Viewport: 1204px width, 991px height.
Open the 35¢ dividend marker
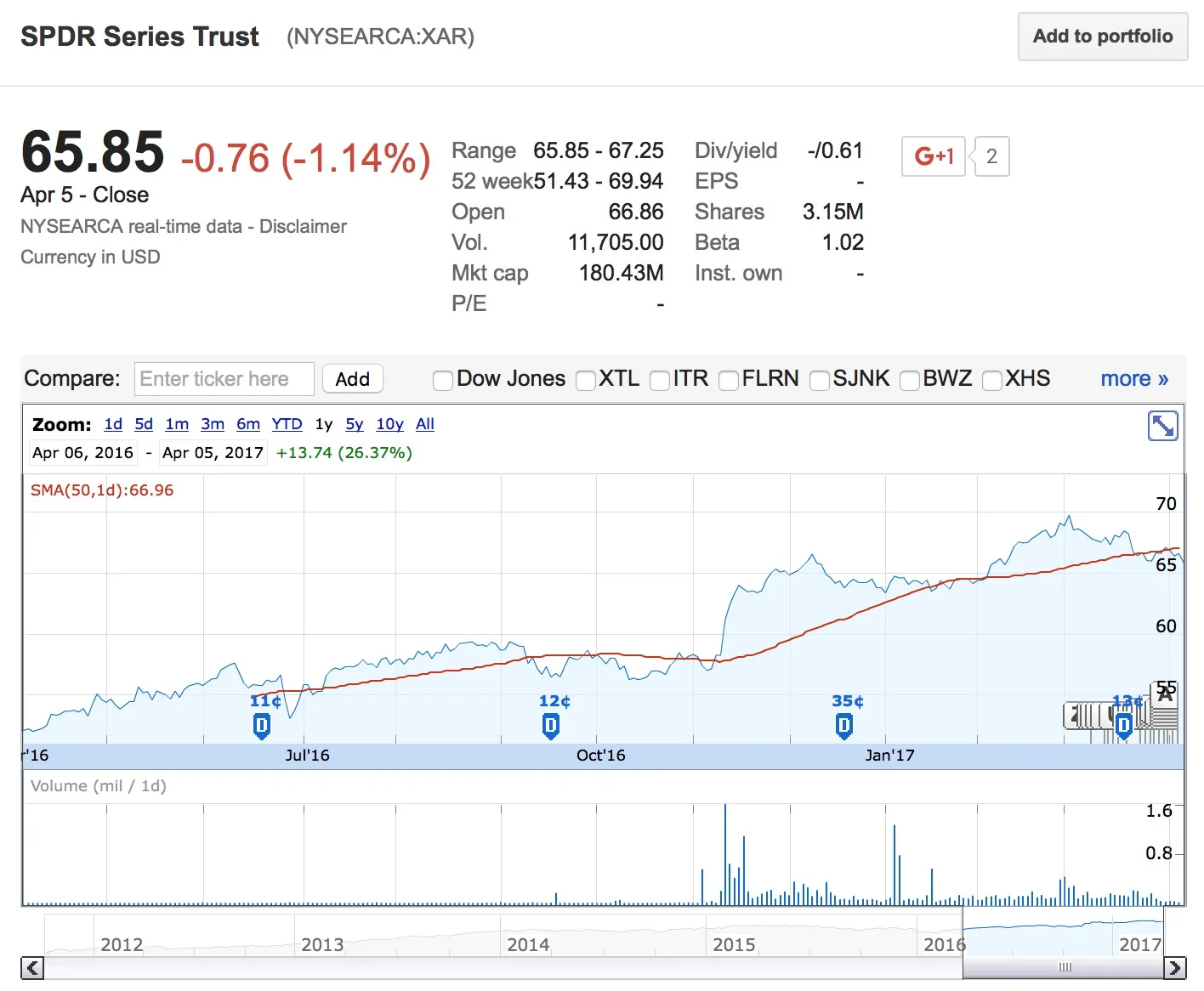point(843,725)
